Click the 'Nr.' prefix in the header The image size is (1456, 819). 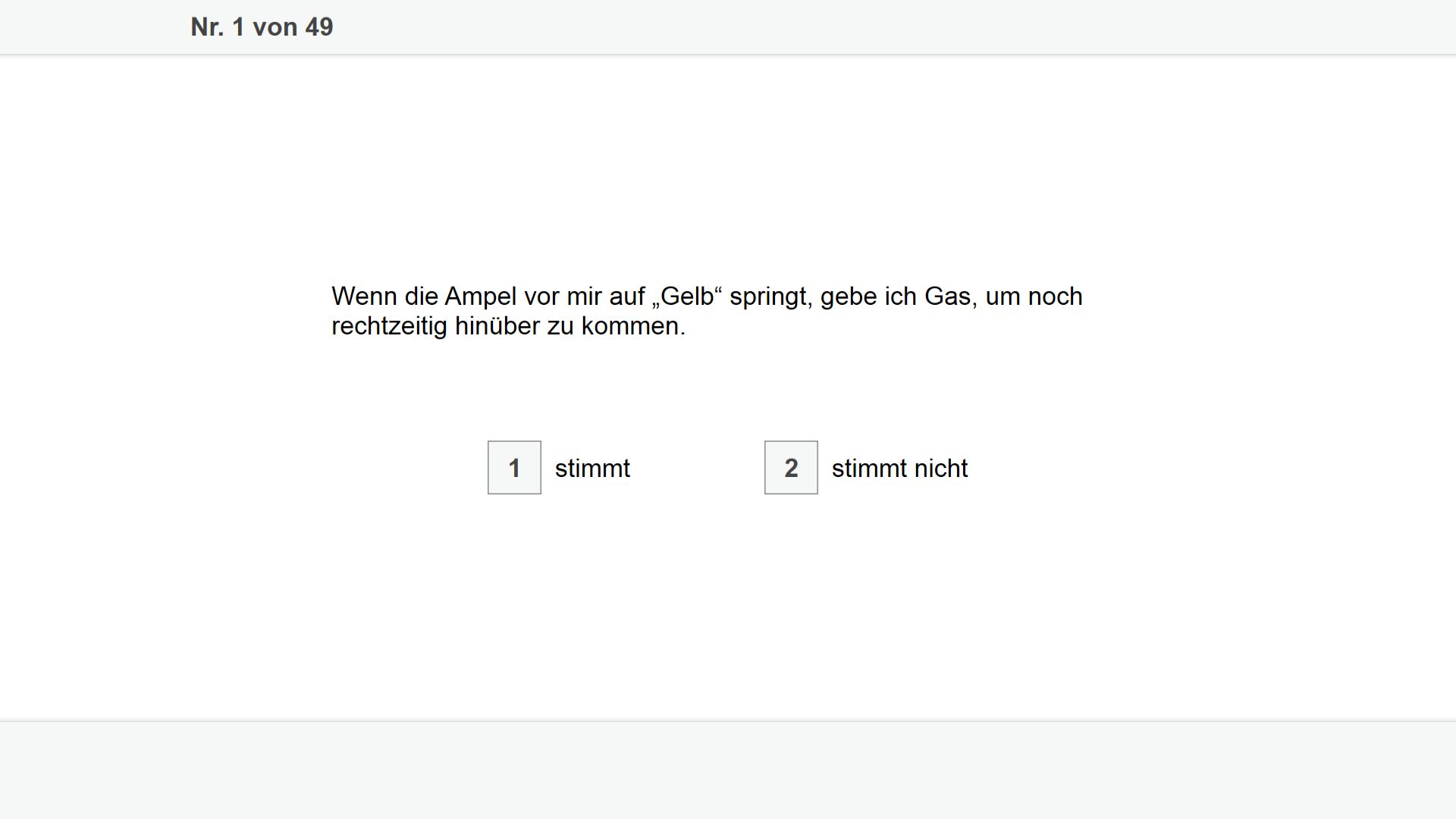pyautogui.click(x=207, y=27)
